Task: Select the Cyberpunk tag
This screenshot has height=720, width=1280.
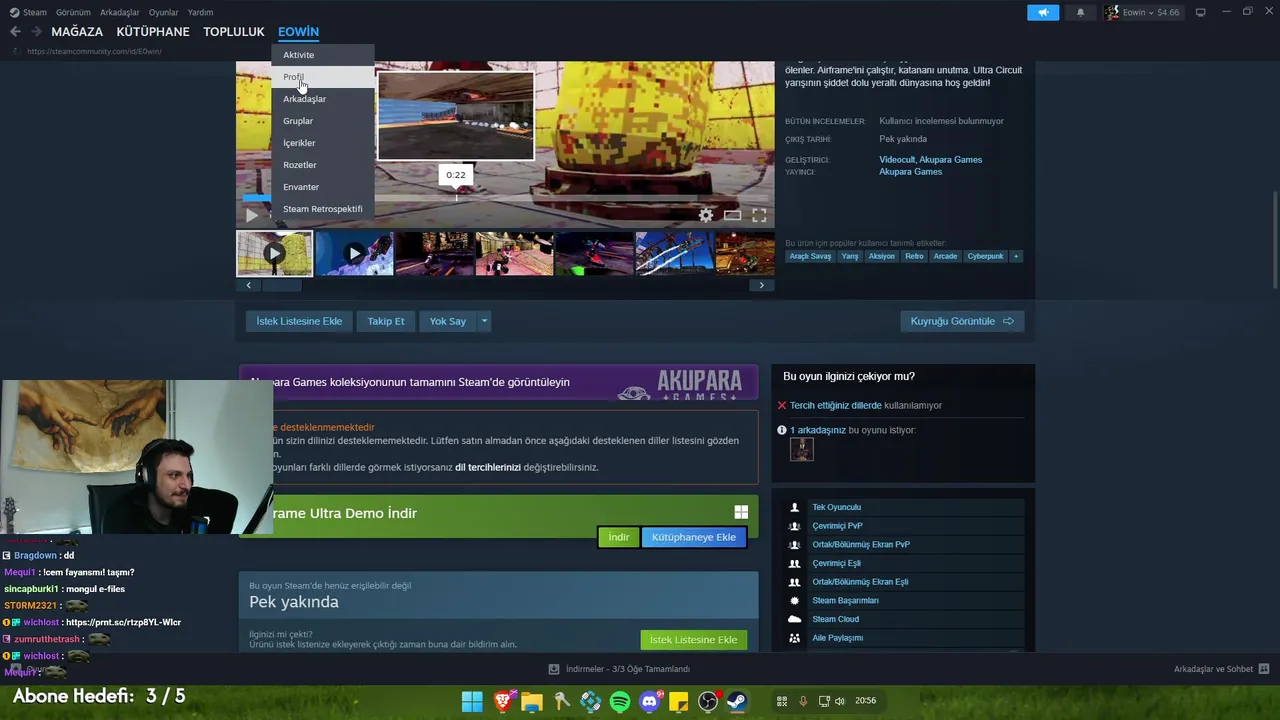Action: (985, 256)
